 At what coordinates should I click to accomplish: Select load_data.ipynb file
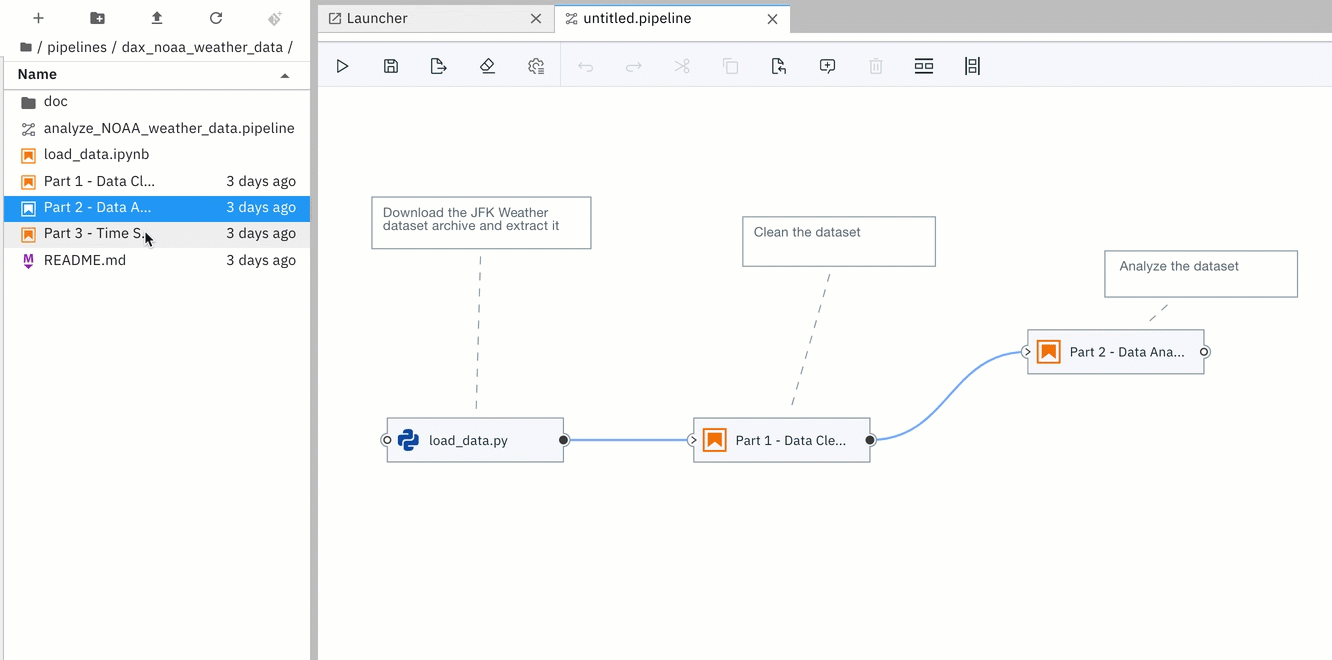[157, 154]
